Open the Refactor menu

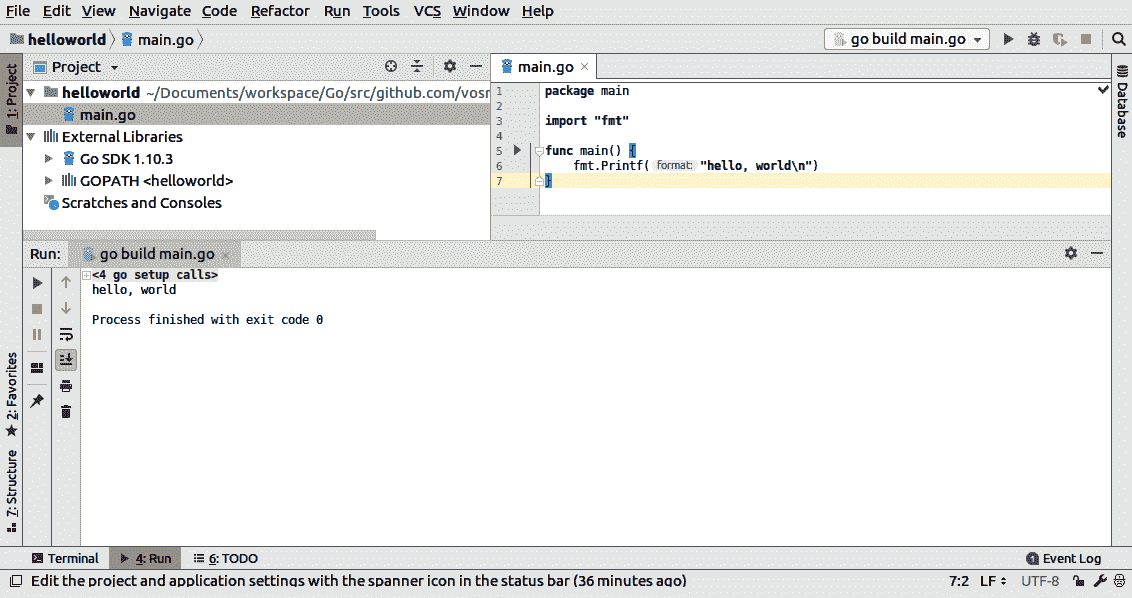pyautogui.click(x=280, y=11)
